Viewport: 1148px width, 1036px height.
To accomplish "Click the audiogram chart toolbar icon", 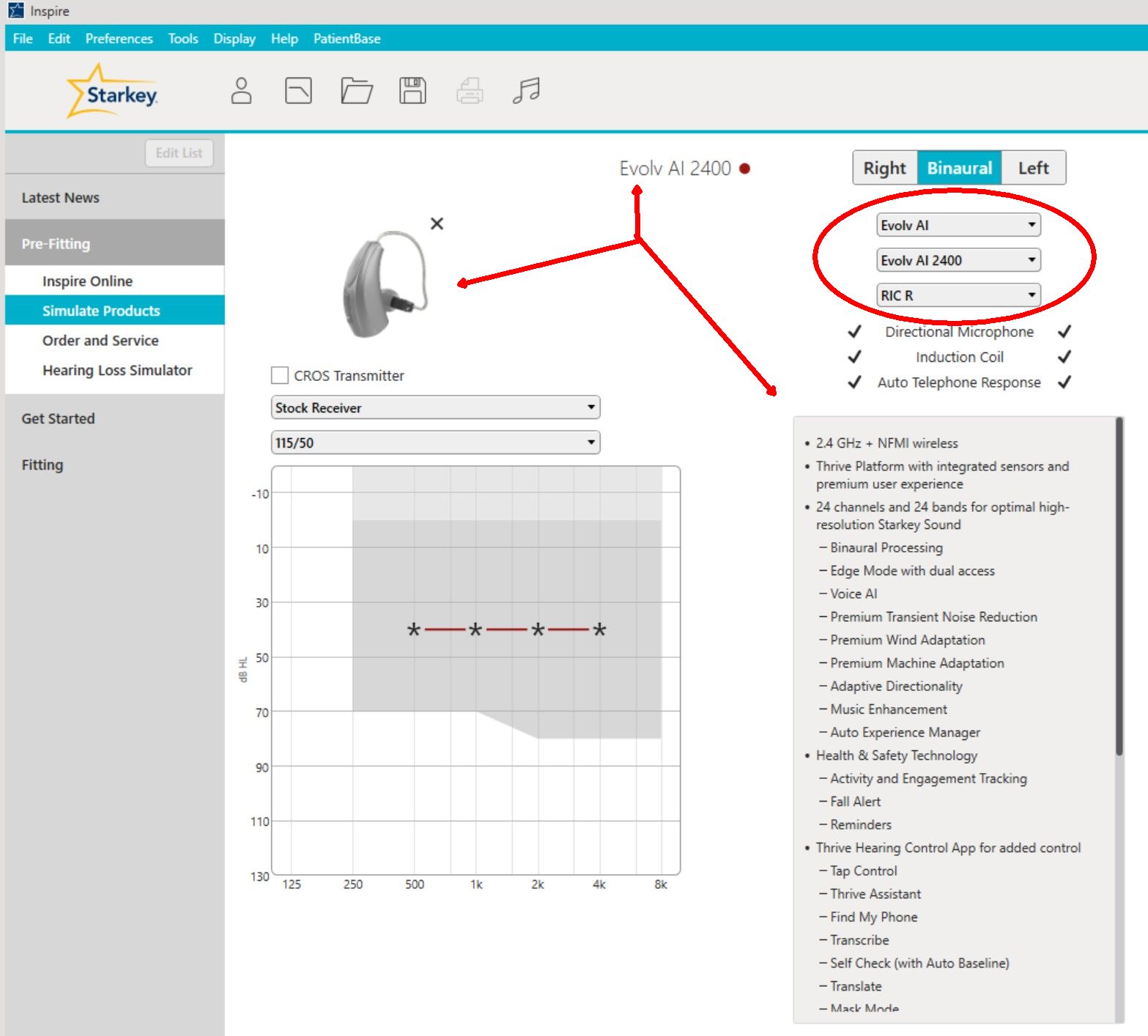I will 298,91.
